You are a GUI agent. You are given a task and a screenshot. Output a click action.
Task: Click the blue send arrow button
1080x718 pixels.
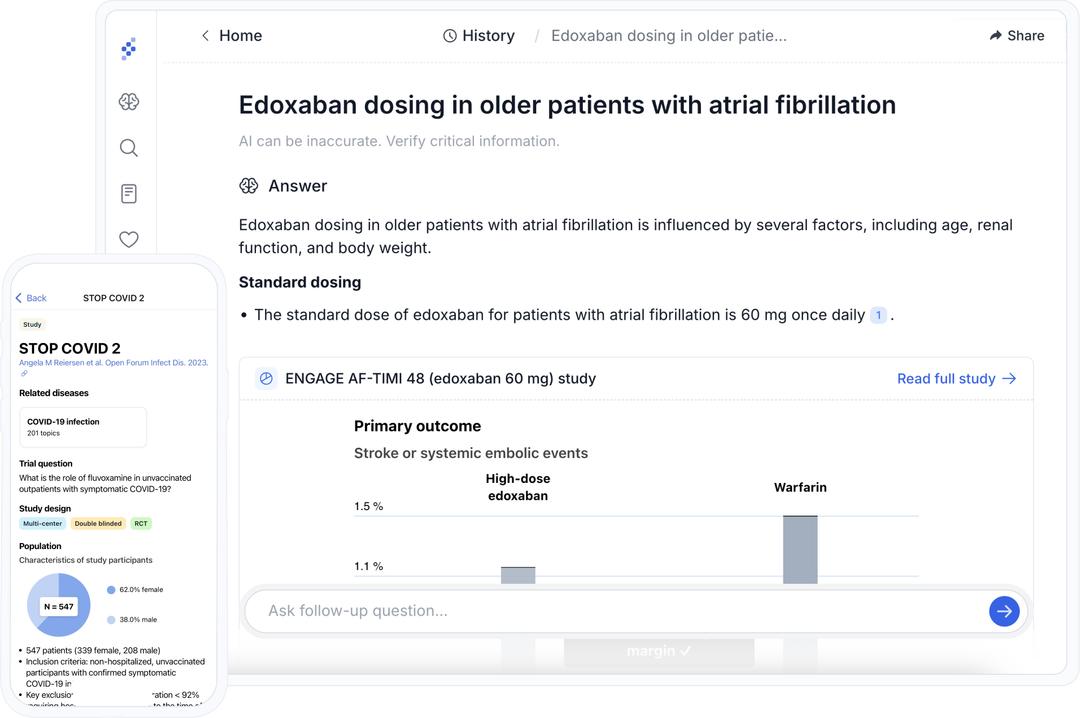(1004, 611)
